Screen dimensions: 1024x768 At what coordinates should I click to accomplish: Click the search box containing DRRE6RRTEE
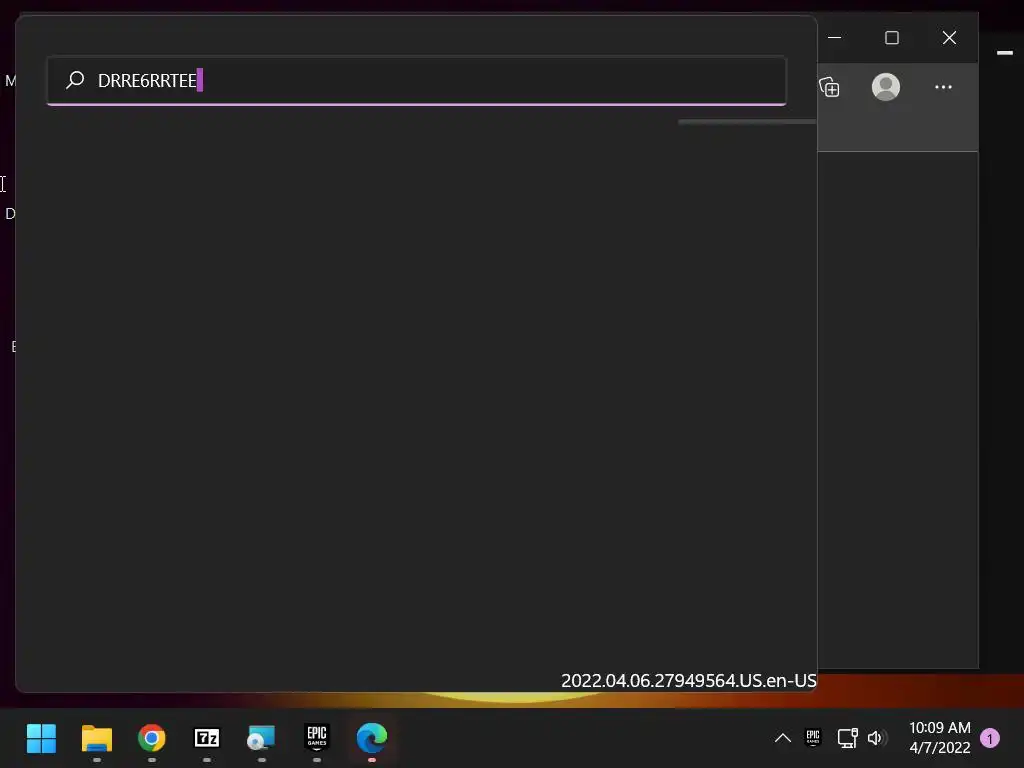pyautogui.click(x=416, y=80)
